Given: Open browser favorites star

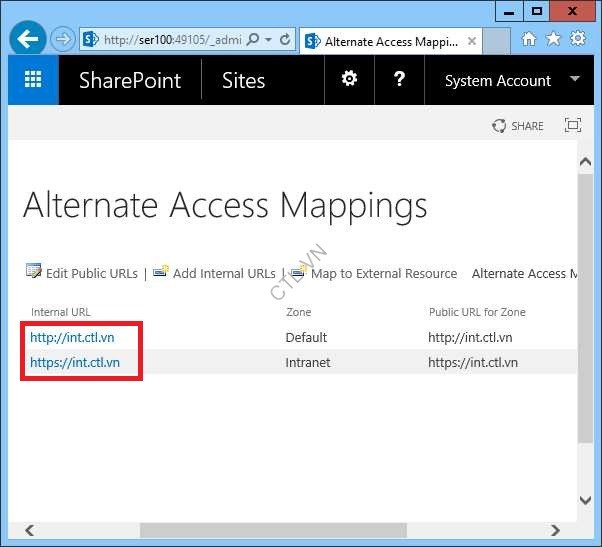Looking at the screenshot, I should coord(553,38).
